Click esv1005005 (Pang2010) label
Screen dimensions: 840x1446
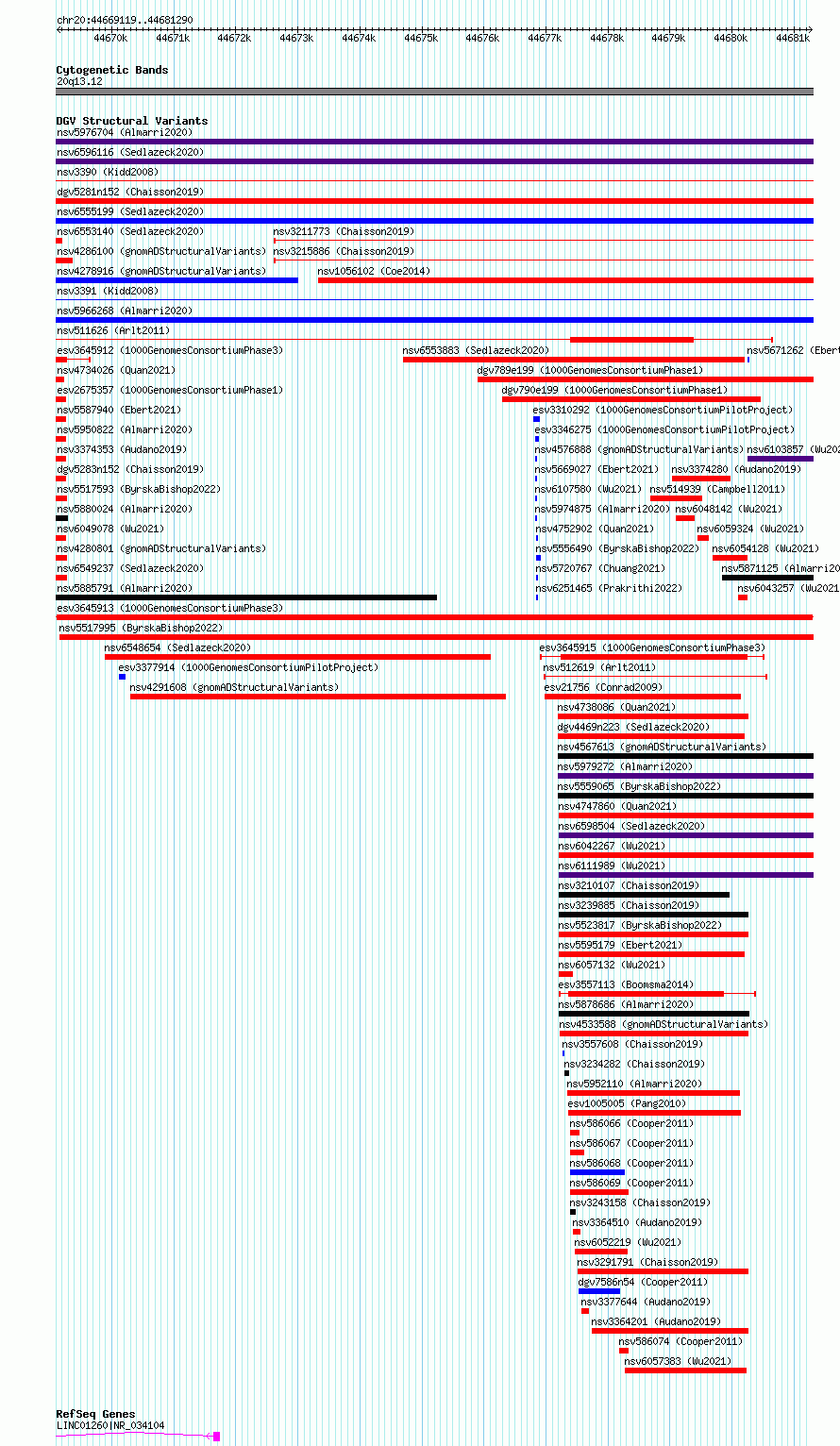pos(628,1103)
